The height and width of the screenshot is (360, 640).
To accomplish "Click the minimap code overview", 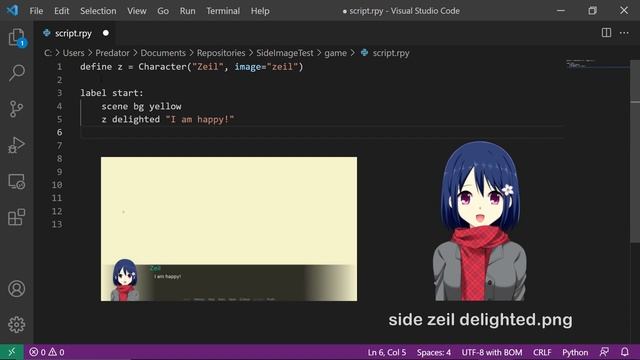I will click(597, 64).
